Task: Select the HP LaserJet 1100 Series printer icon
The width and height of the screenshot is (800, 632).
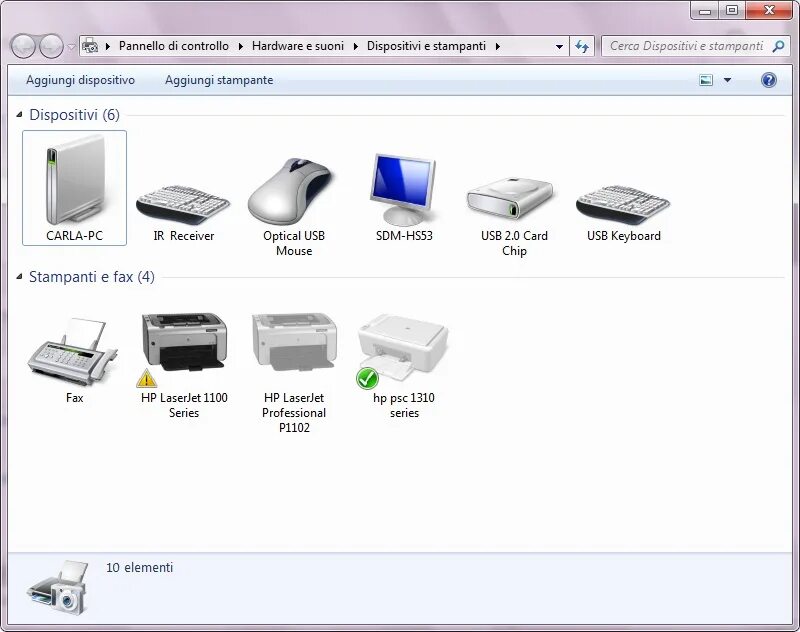Action: tap(184, 342)
